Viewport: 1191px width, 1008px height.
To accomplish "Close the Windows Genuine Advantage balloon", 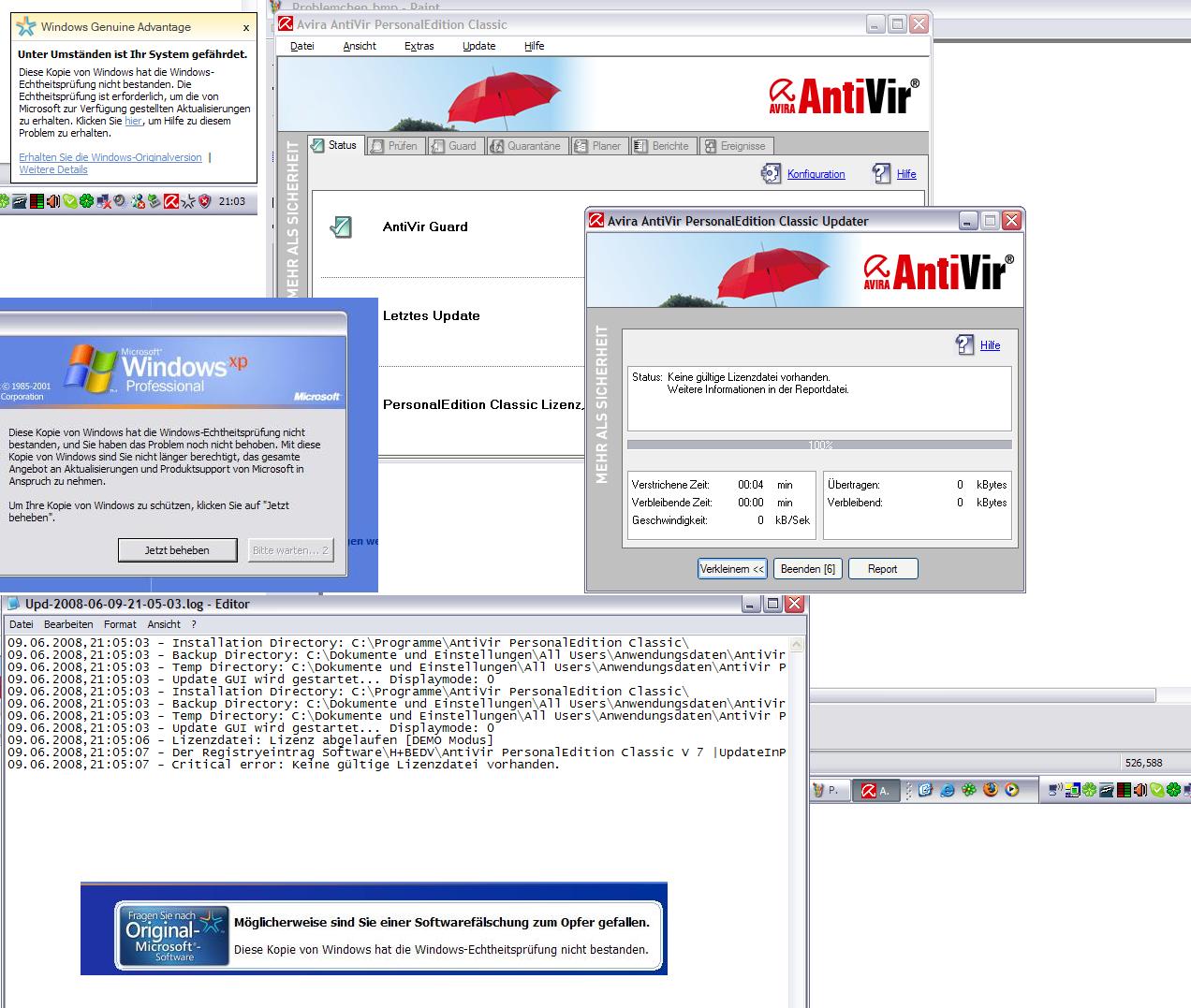I will (x=246, y=28).
